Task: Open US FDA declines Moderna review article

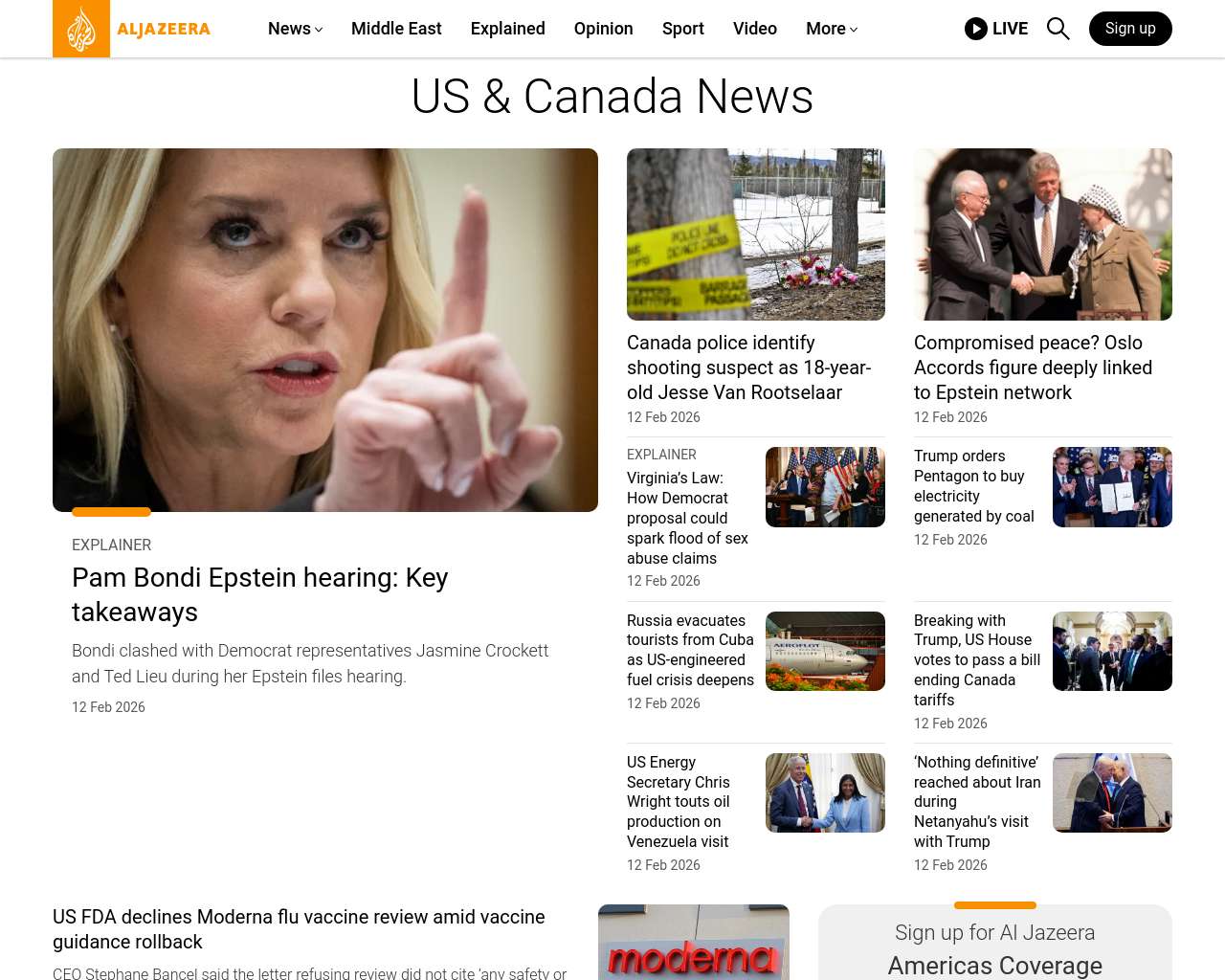Action: tap(299, 929)
